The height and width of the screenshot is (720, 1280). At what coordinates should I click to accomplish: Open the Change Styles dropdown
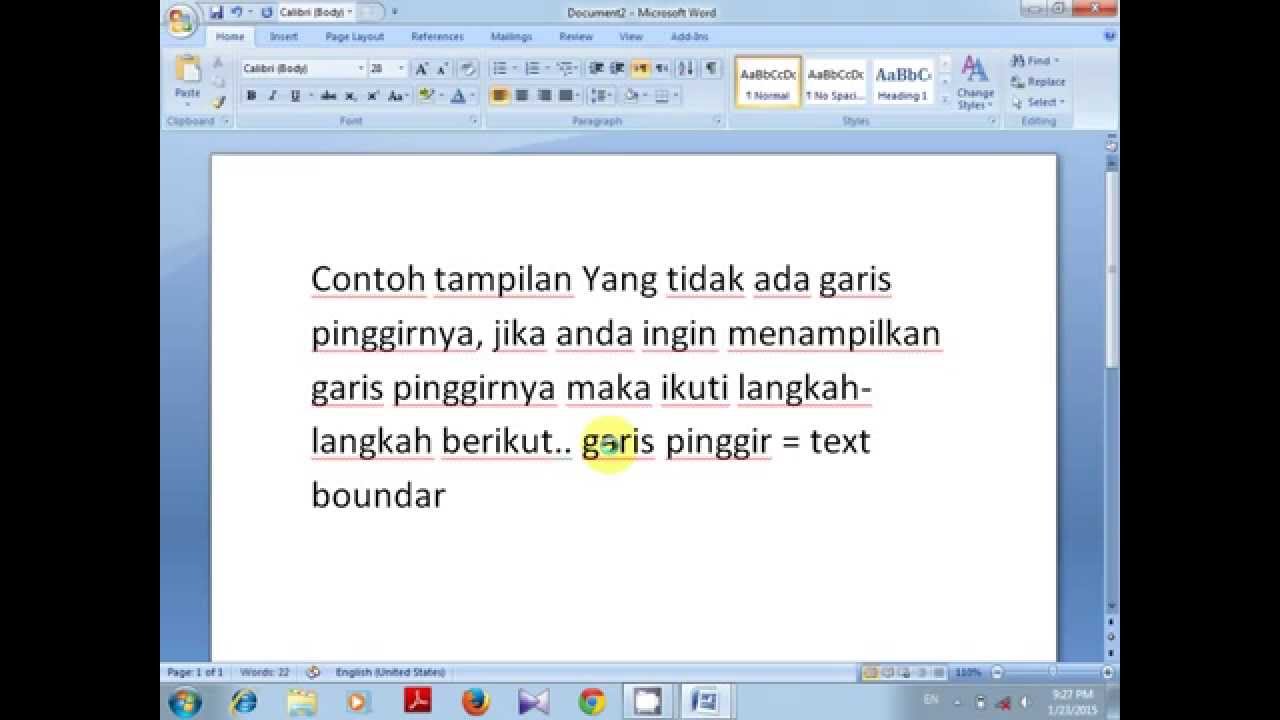974,82
